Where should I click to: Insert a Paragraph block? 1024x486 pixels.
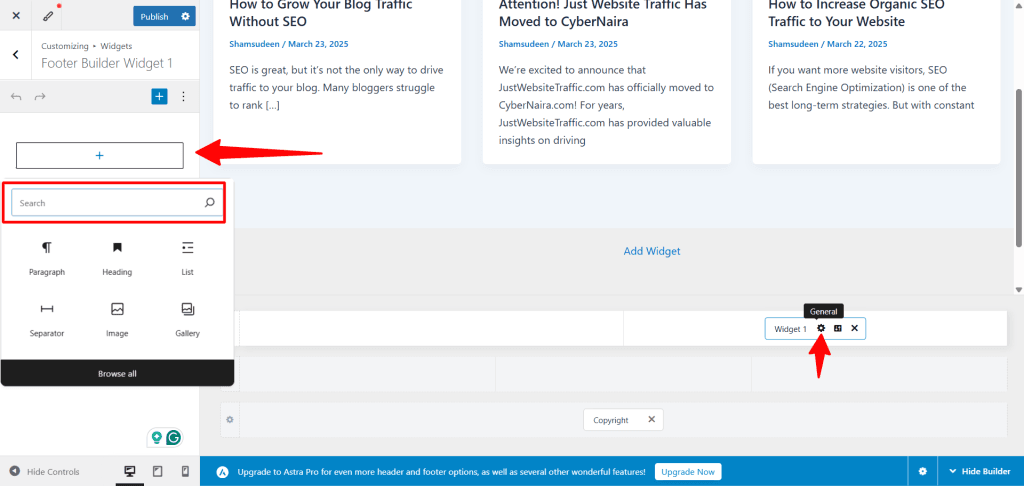tap(47, 257)
